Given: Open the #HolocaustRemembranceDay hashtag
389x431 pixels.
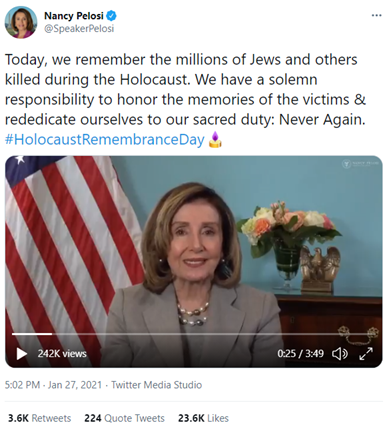Looking at the screenshot, I should click(105, 139).
